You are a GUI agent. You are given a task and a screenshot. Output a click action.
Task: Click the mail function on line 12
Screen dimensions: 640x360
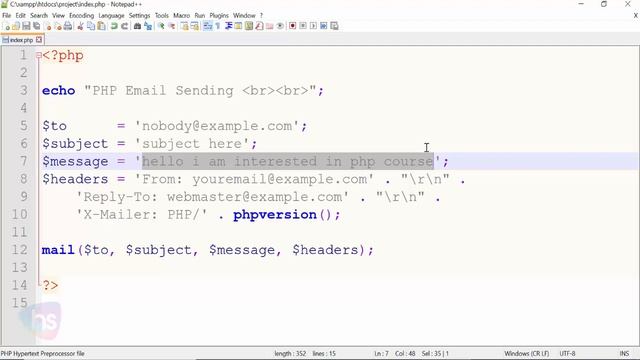[58, 250]
